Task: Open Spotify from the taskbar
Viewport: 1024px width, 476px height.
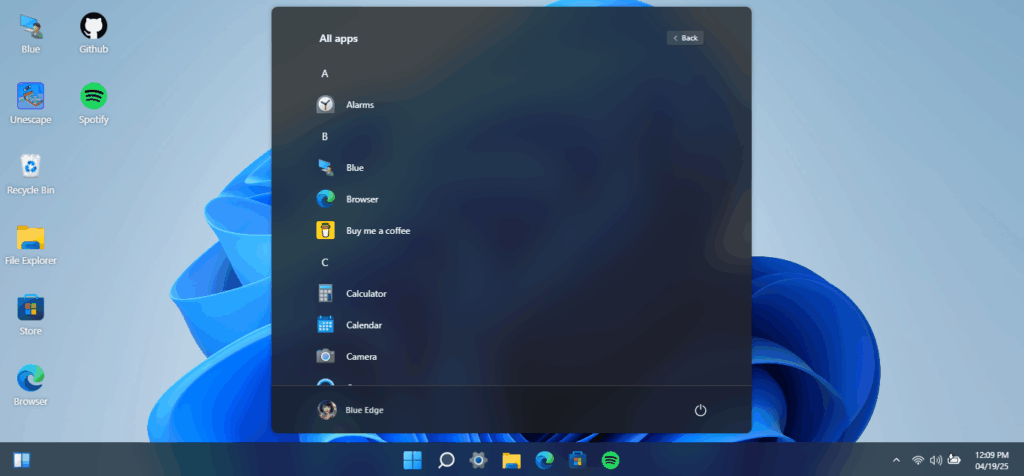Action: [610, 460]
